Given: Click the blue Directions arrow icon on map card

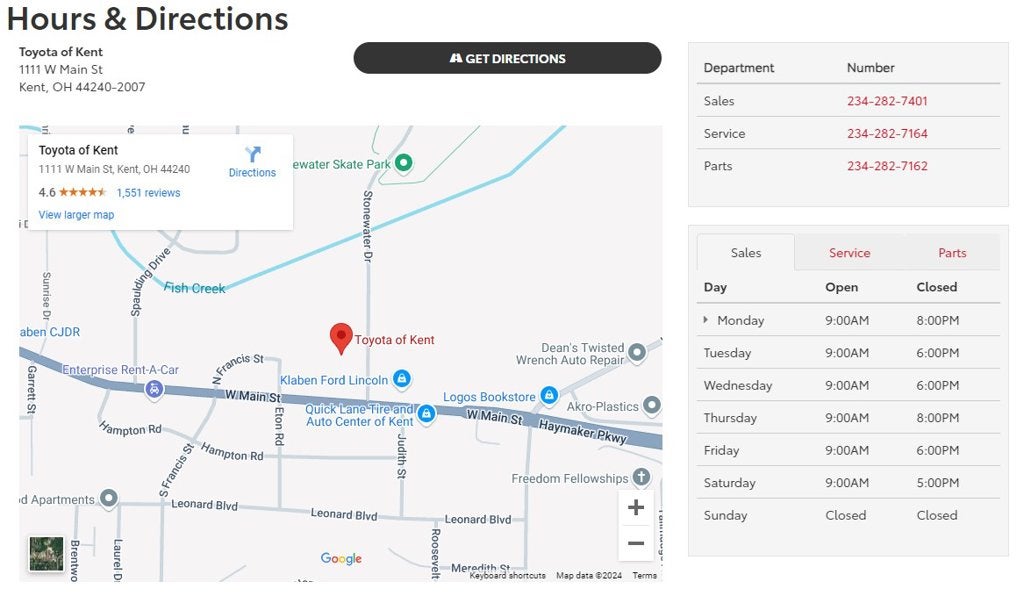Looking at the screenshot, I should pyautogui.click(x=253, y=154).
